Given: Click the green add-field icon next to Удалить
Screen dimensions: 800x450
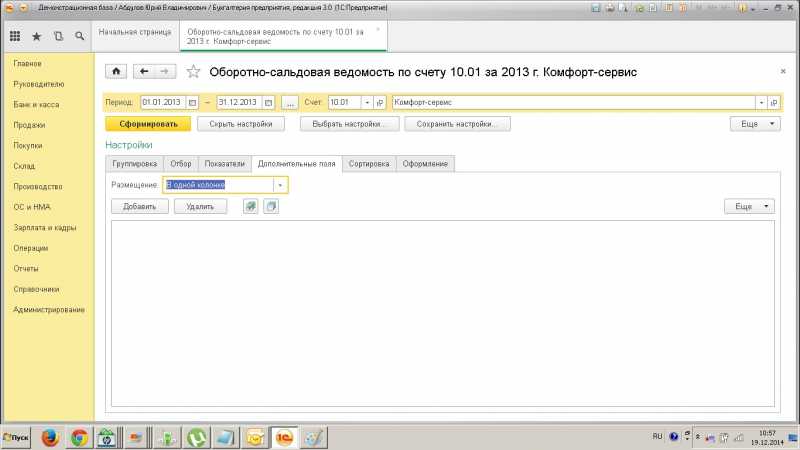Looking at the screenshot, I should tap(251, 206).
